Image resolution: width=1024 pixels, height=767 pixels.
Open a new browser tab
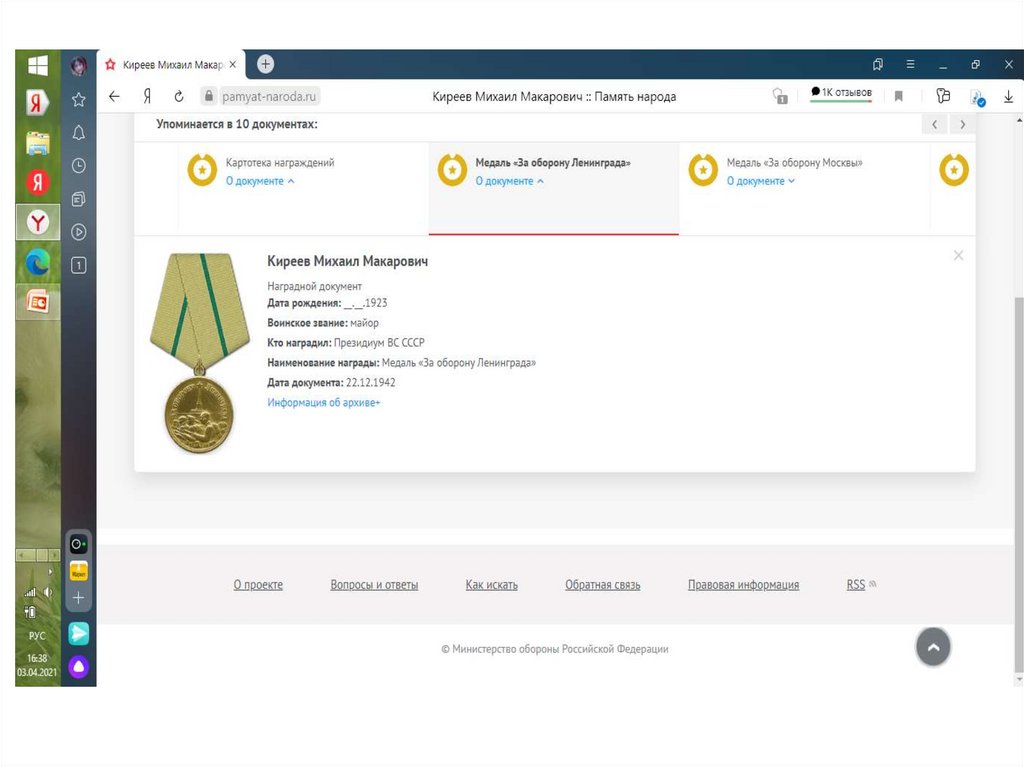click(x=265, y=64)
